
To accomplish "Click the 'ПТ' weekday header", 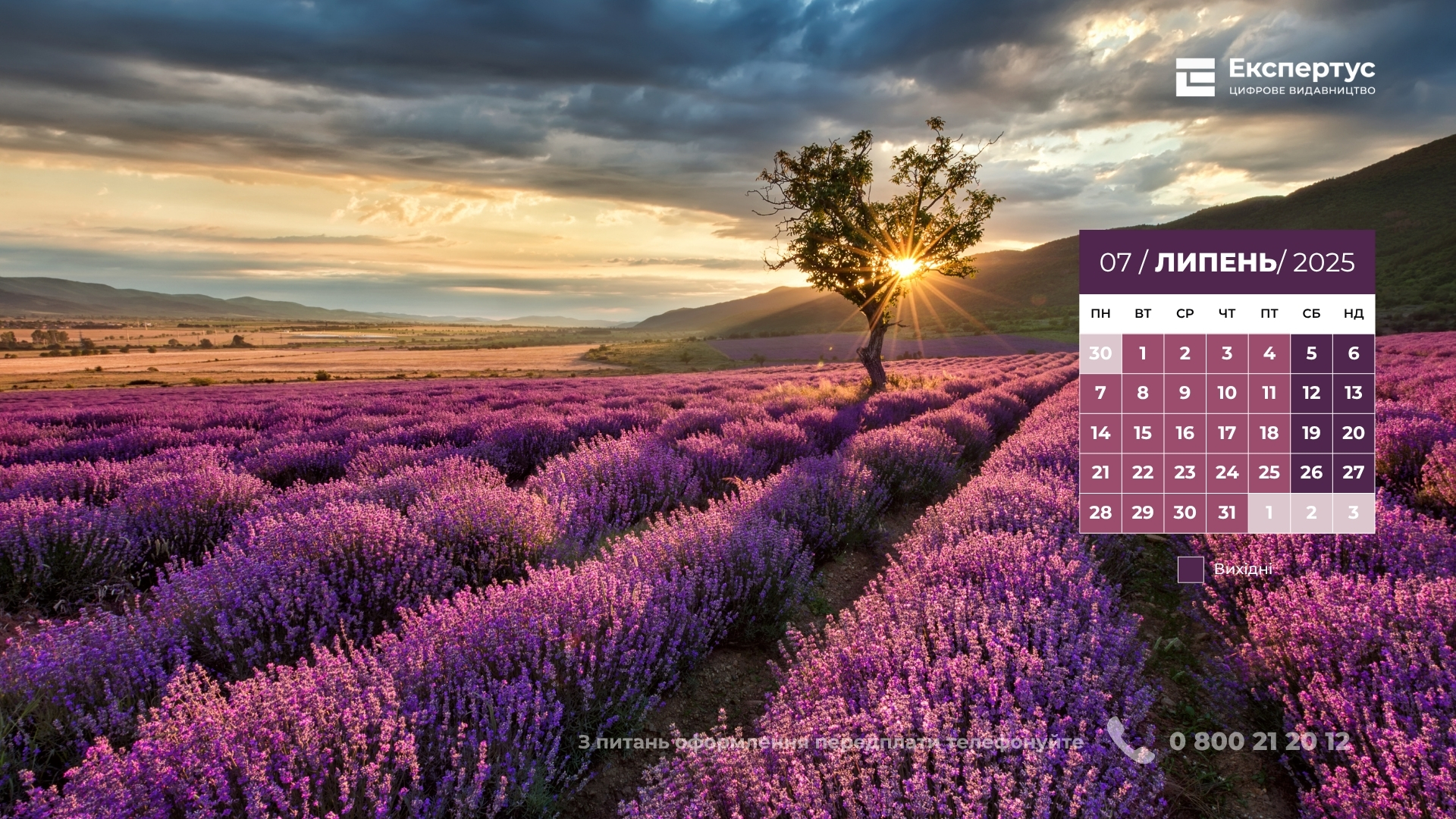I will pyautogui.click(x=1269, y=313).
